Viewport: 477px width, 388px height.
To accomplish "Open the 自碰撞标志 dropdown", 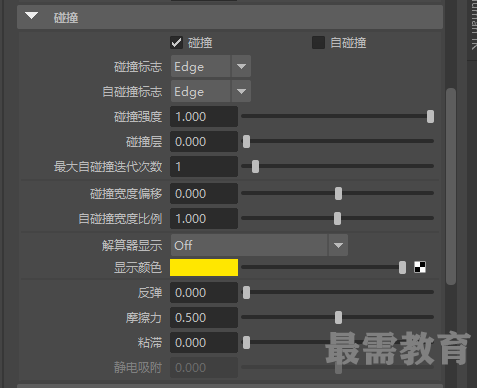I will click(211, 91).
